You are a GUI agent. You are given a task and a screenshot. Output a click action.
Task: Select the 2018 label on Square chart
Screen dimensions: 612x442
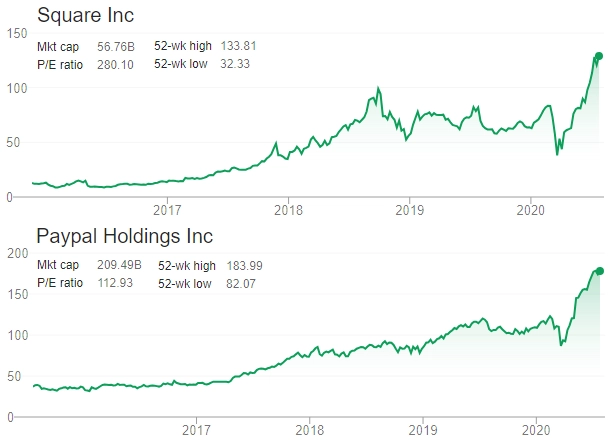[288, 210]
